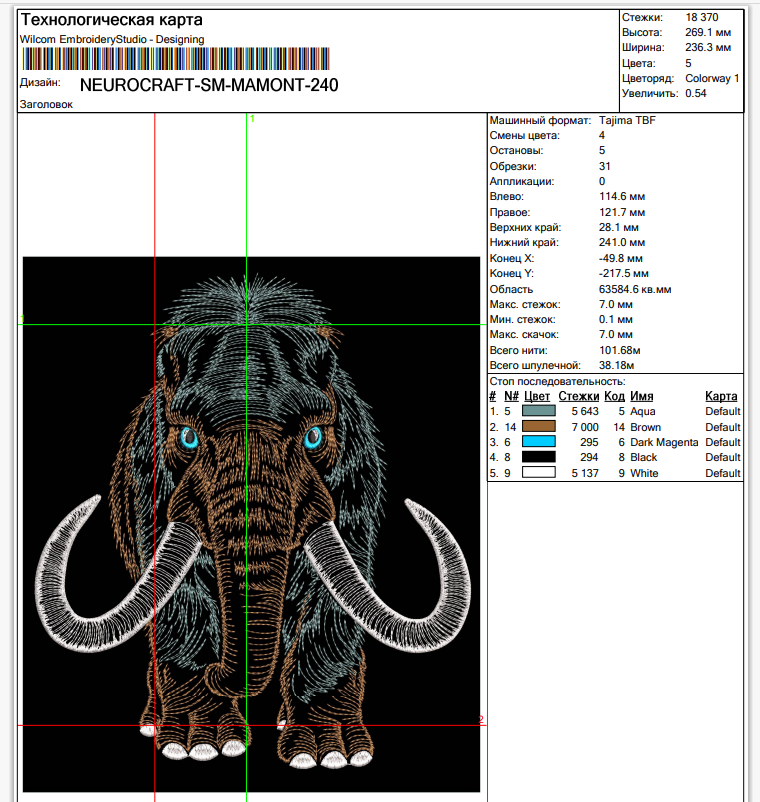Click the Aqua color swatch
Viewport: 760px width, 802px height.
(x=539, y=411)
